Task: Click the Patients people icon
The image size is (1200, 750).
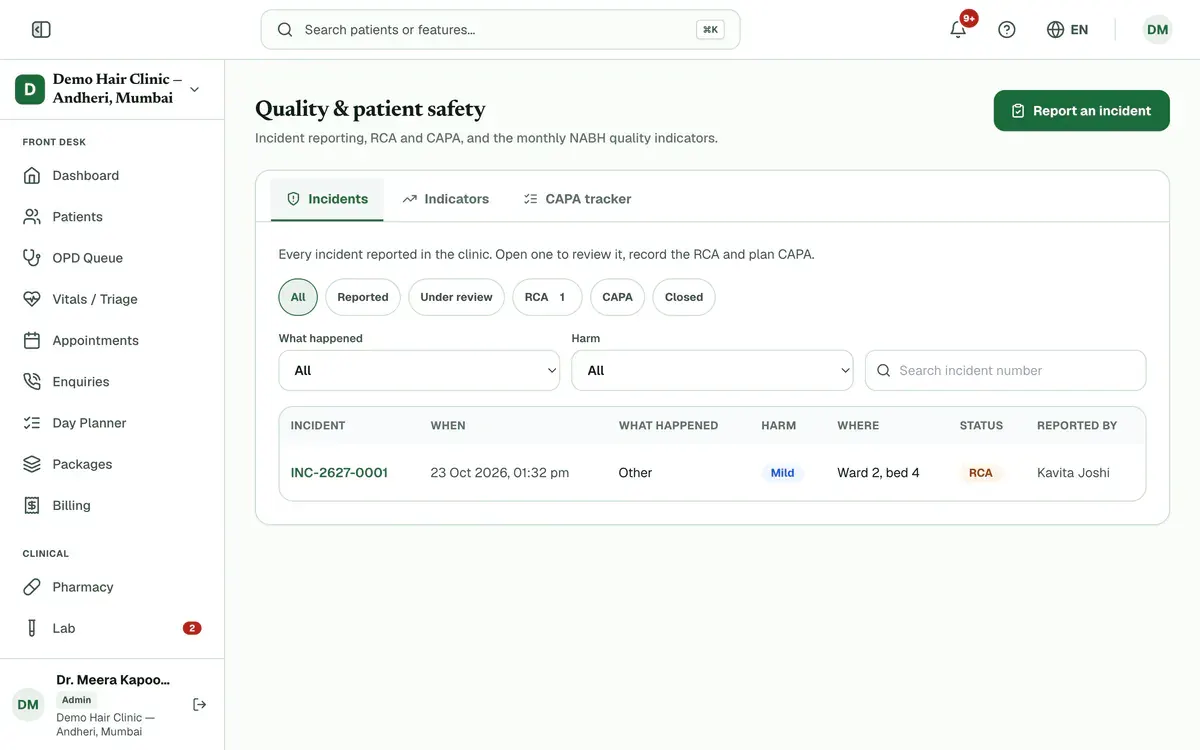Action: tap(32, 216)
